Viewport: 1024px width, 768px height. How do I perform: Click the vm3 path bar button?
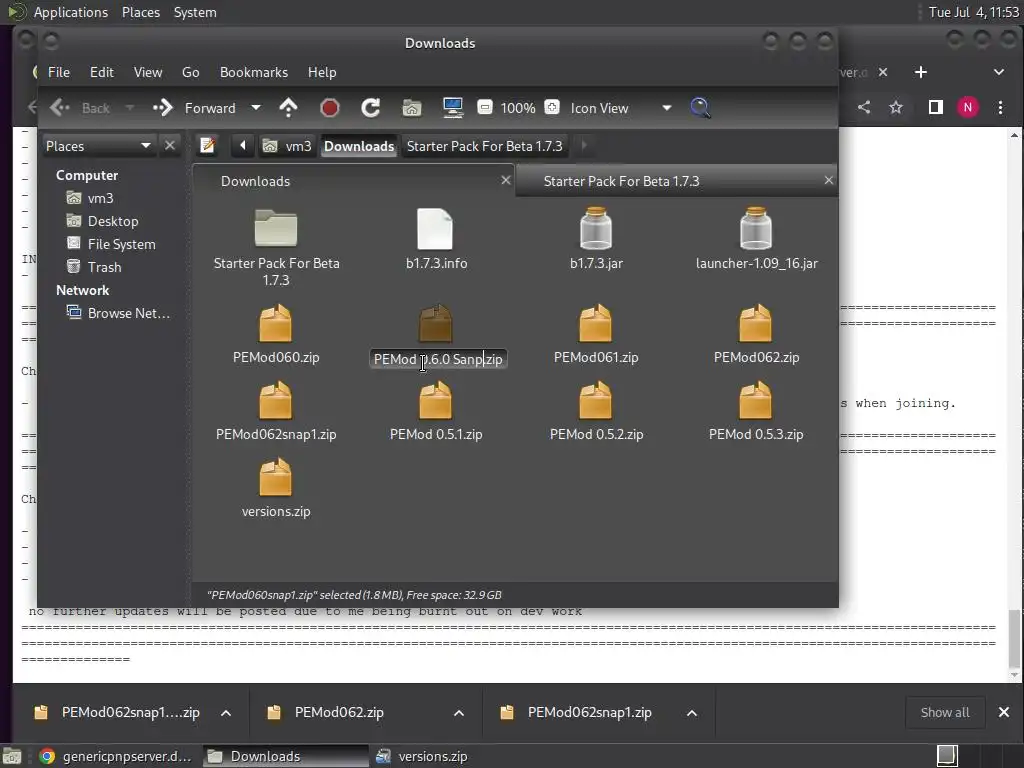coord(287,146)
